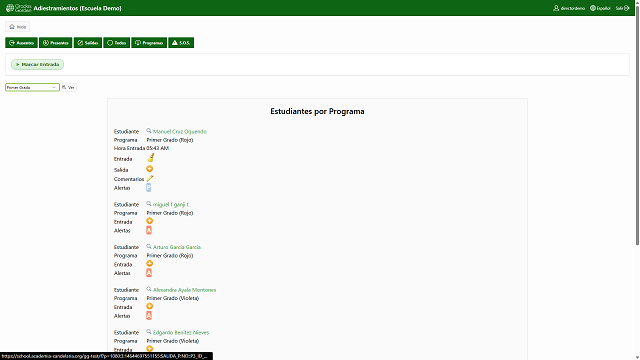Switch to the Ausentes tab
This screenshot has height=360, width=640.
(x=21, y=43)
